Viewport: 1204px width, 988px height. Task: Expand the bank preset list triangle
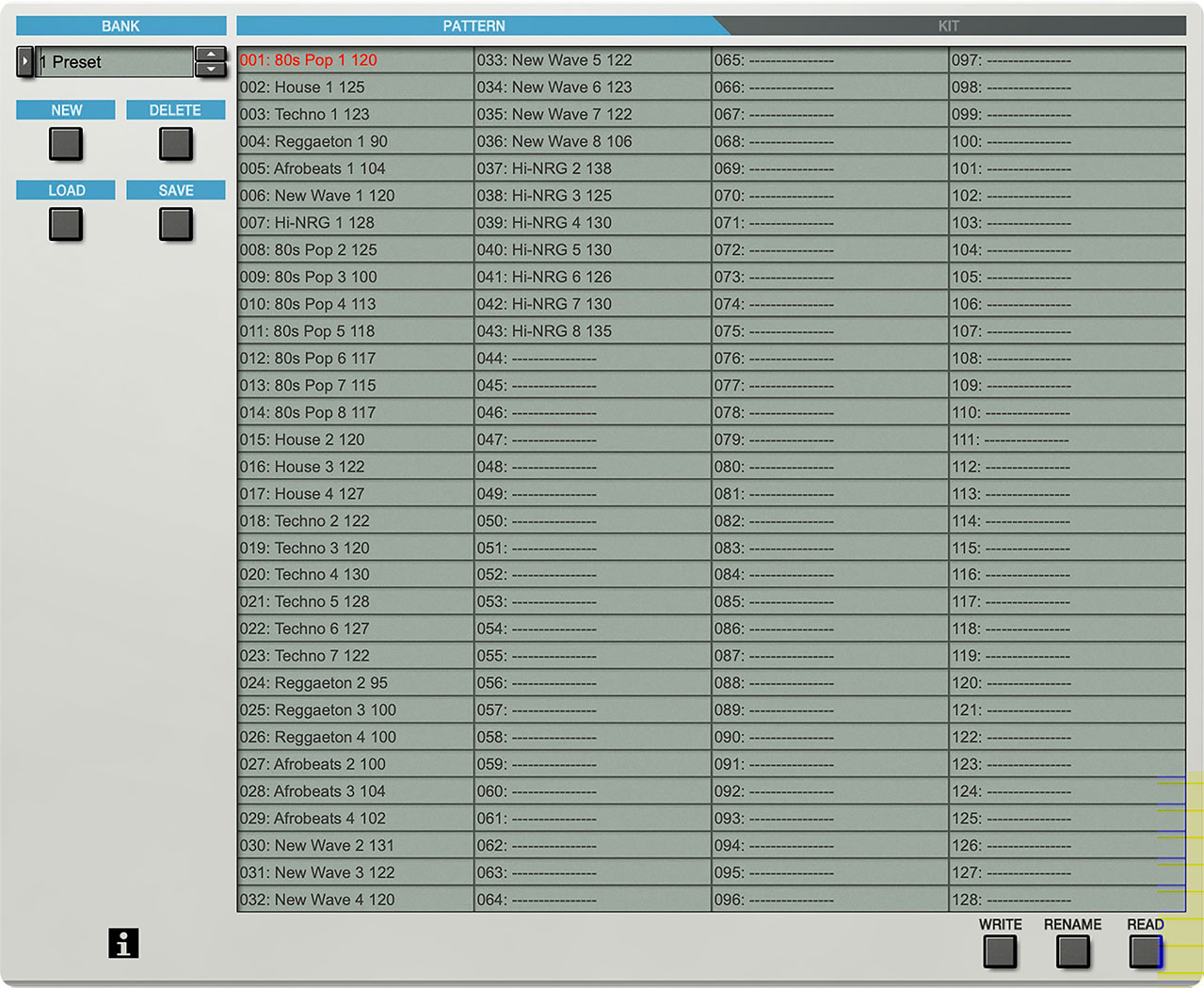(x=25, y=61)
